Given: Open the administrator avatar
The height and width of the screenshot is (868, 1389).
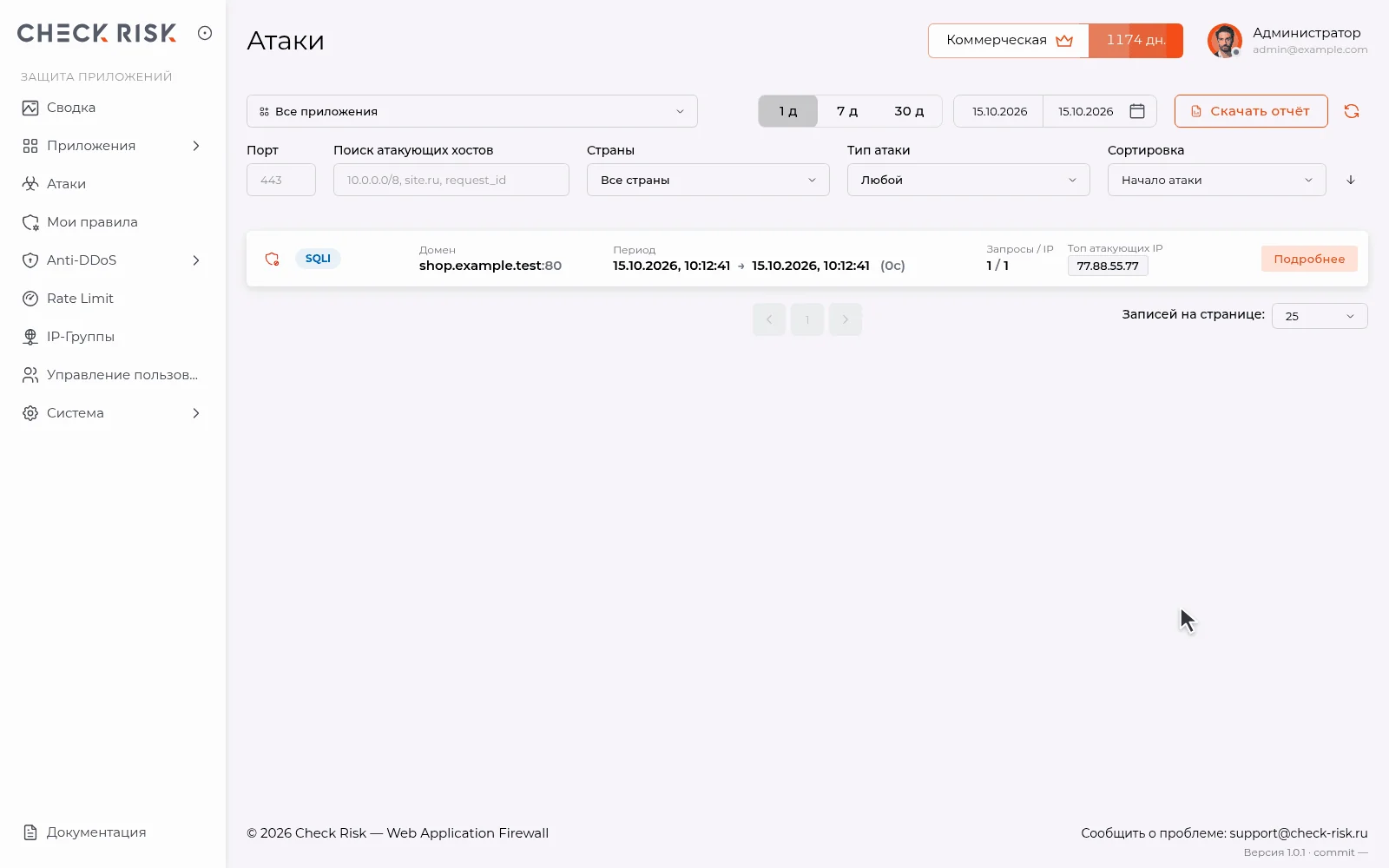Looking at the screenshot, I should (x=1225, y=41).
